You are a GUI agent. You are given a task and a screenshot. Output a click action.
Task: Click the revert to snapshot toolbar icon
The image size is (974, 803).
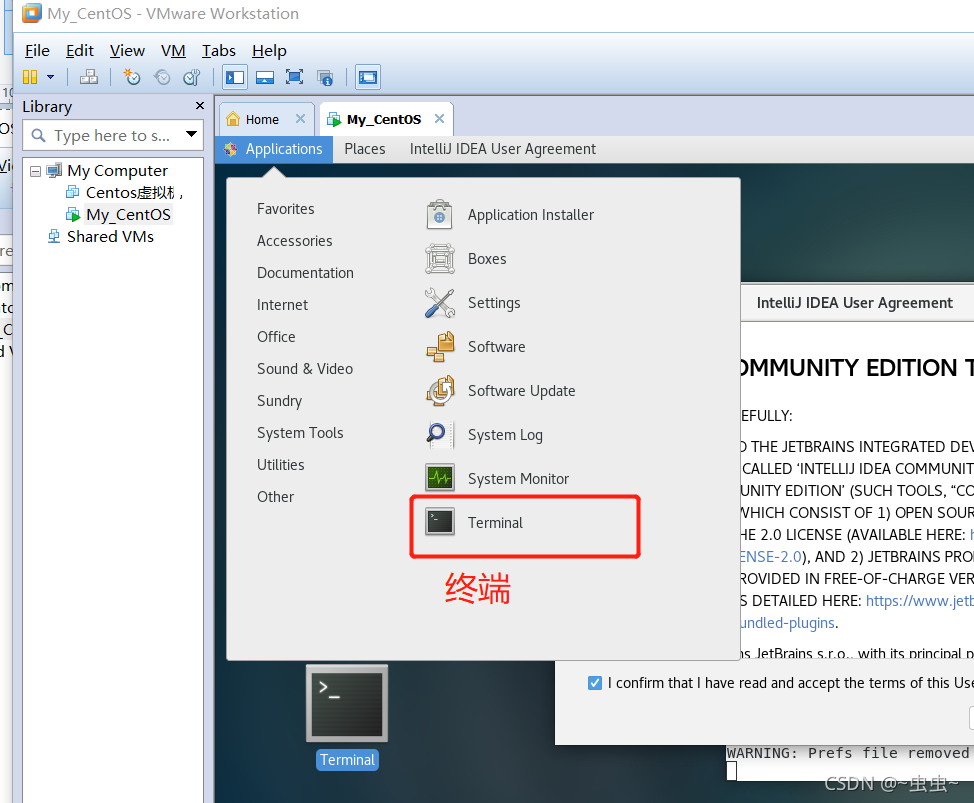coord(162,77)
